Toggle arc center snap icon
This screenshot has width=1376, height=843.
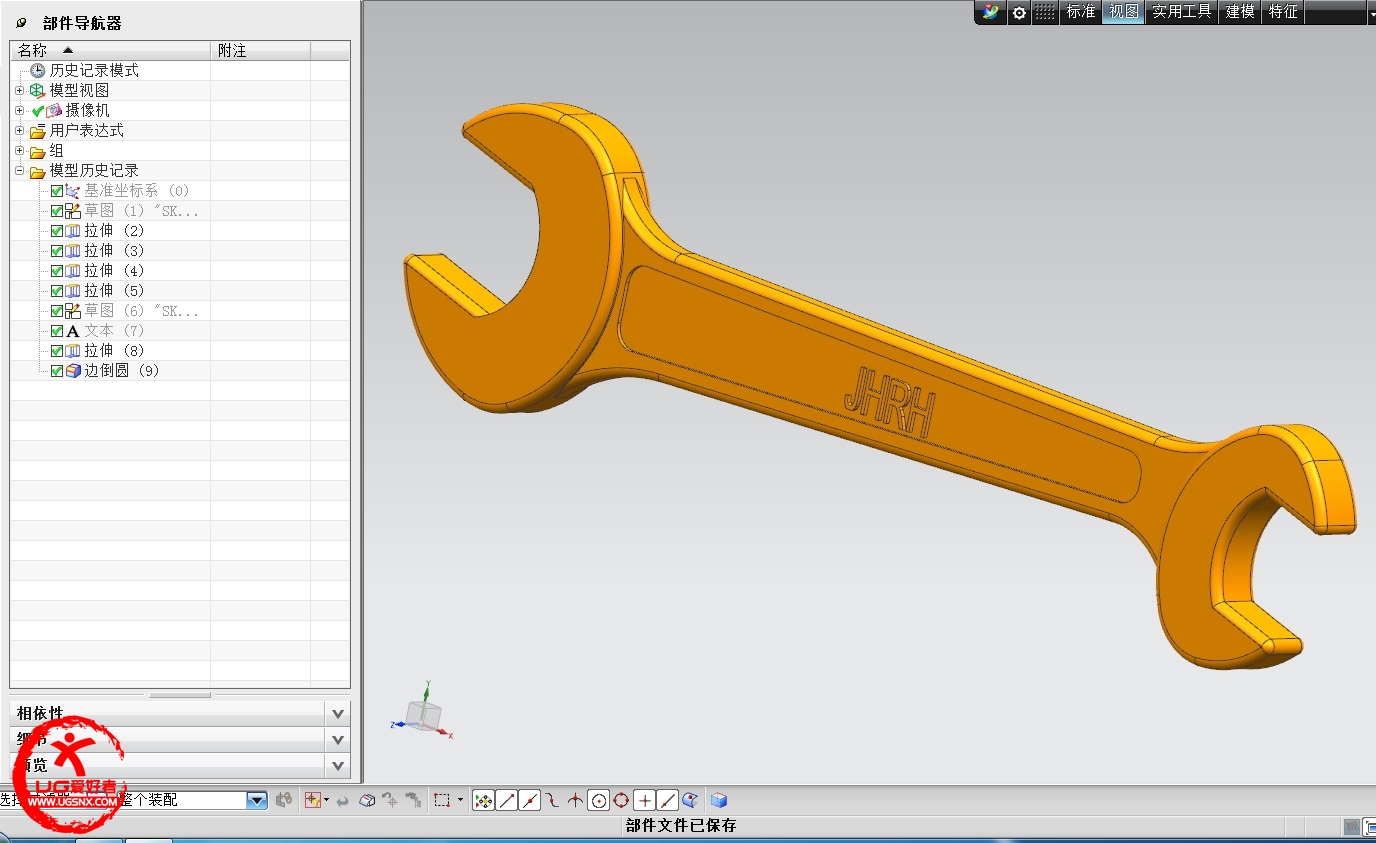[599, 800]
